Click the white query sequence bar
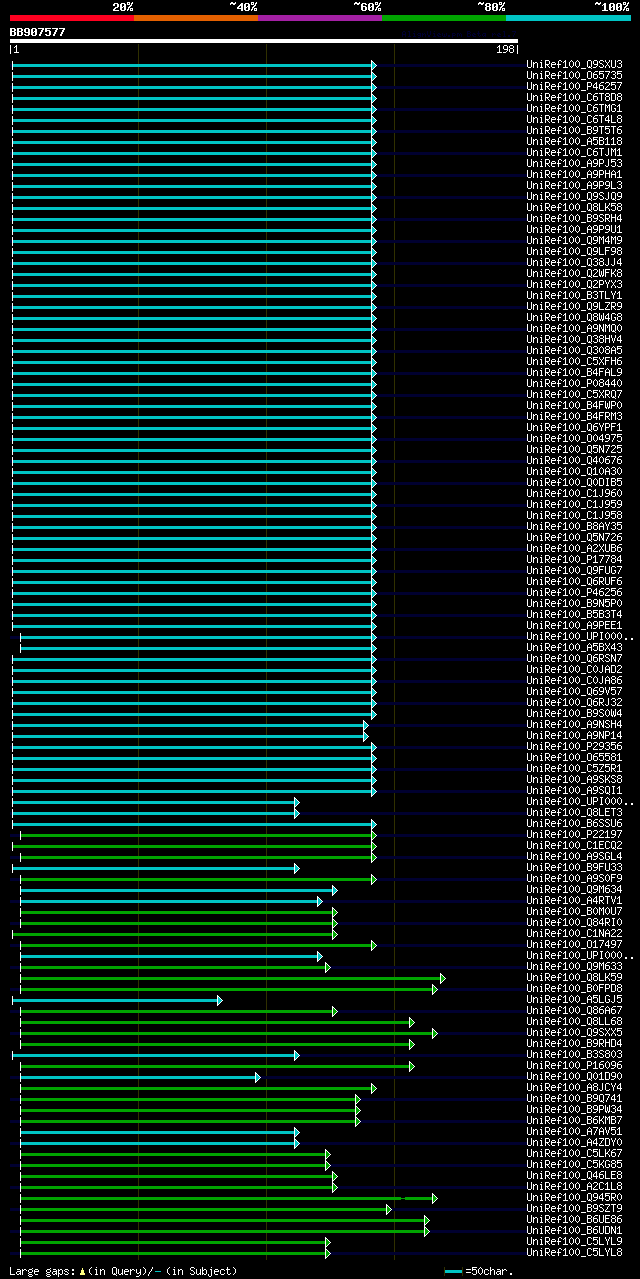The height and width of the screenshot is (1279, 640). pos(264,41)
